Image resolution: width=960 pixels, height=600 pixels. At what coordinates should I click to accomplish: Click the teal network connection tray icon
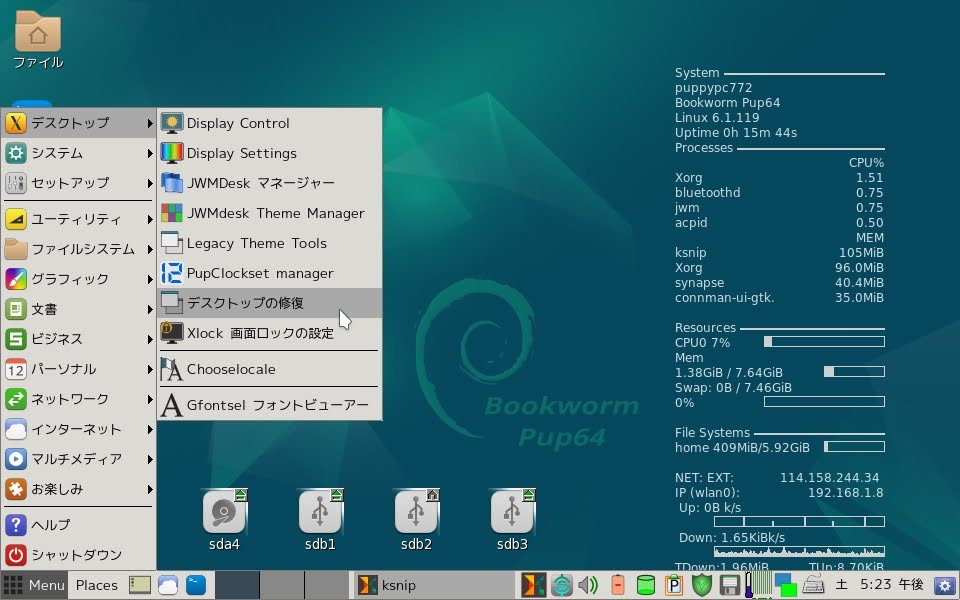561,585
